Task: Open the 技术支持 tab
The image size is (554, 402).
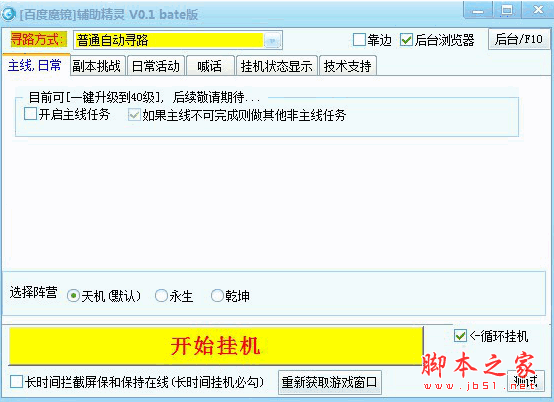Action: 348,66
